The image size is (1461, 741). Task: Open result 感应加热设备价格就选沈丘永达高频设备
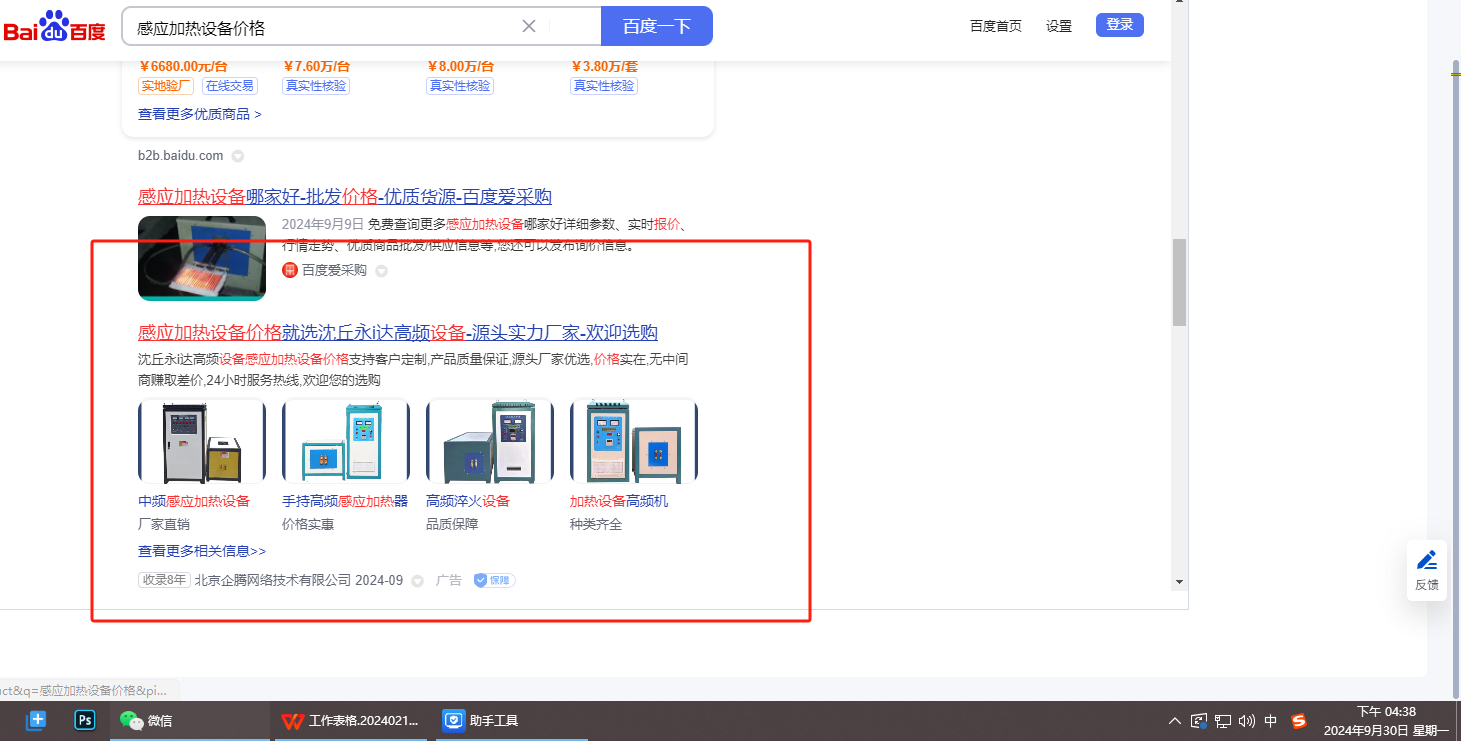398,333
